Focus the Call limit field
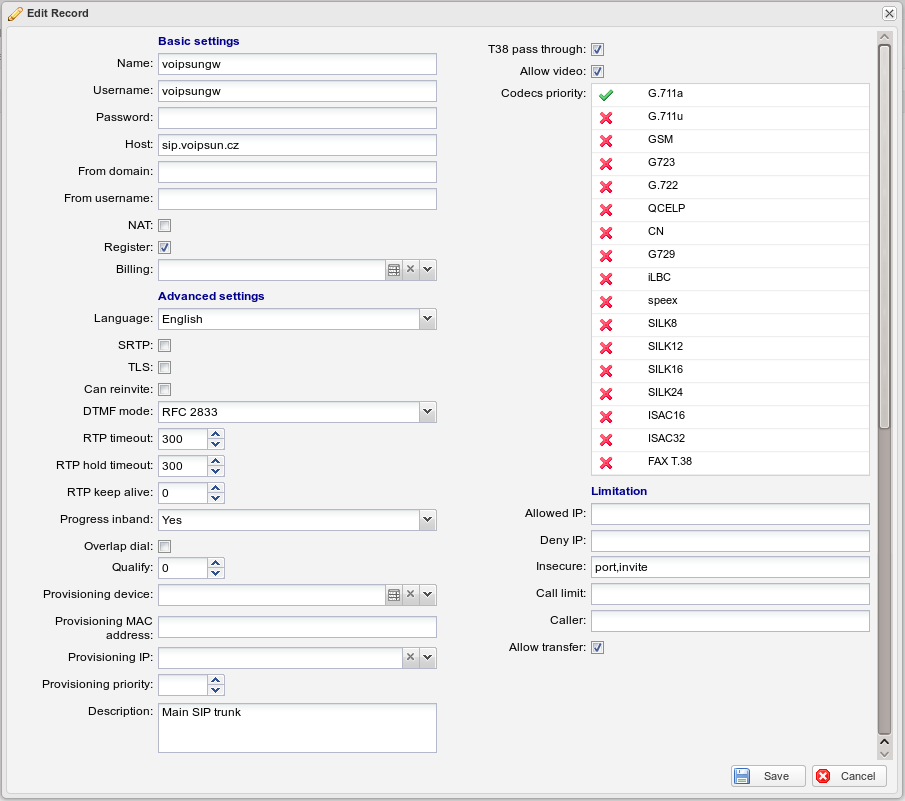The image size is (905, 801). click(730, 594)
